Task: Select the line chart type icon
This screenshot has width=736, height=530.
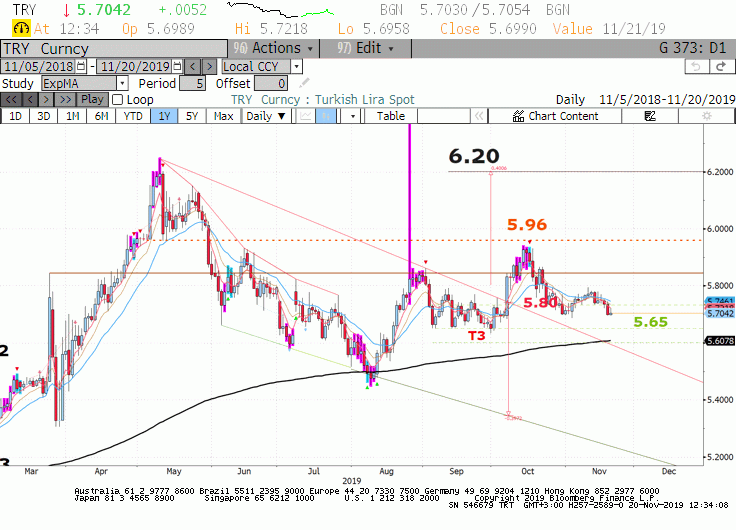Action: click(306, 116)
